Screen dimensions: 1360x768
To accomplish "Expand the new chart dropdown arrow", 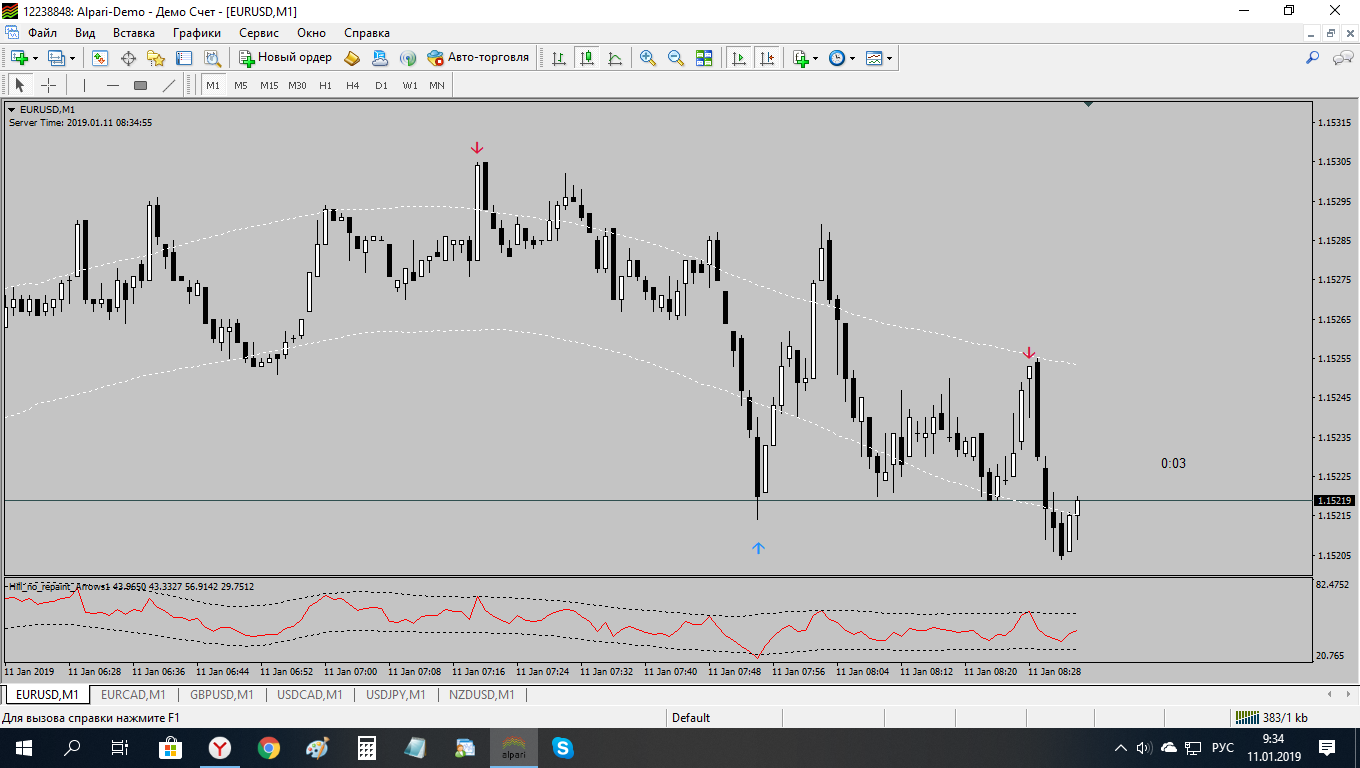I will 35,58.
